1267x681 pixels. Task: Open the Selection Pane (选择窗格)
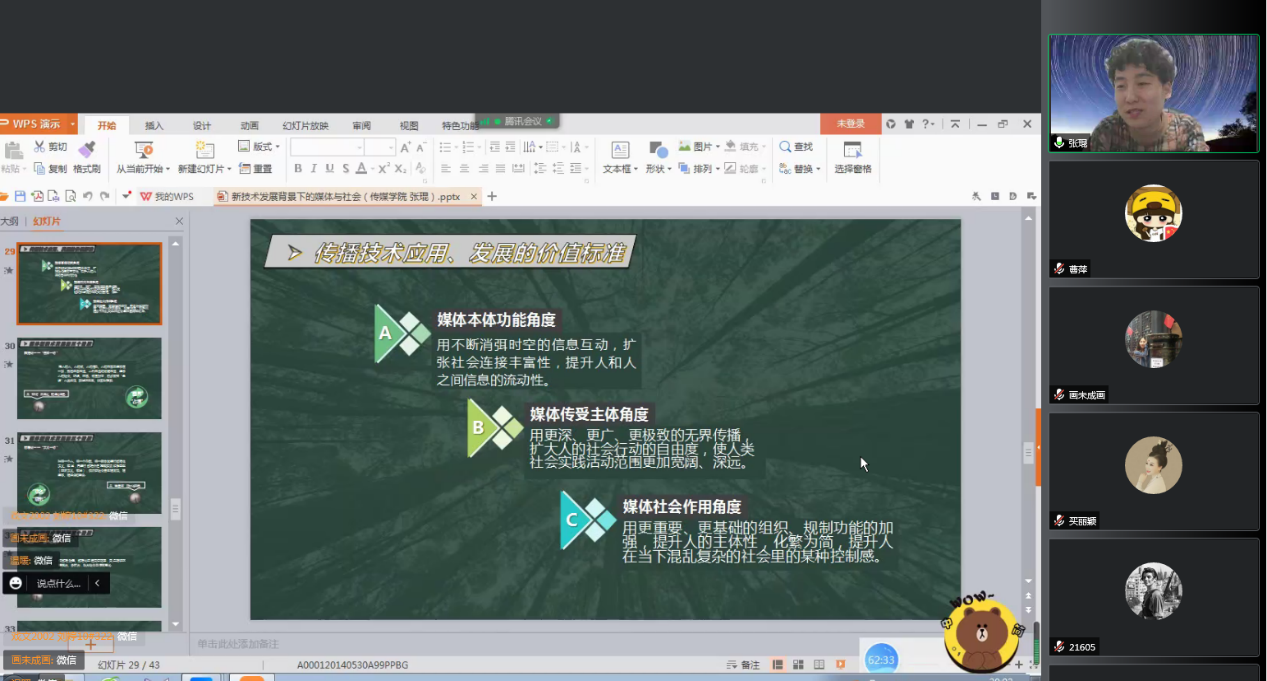point(852,157)
